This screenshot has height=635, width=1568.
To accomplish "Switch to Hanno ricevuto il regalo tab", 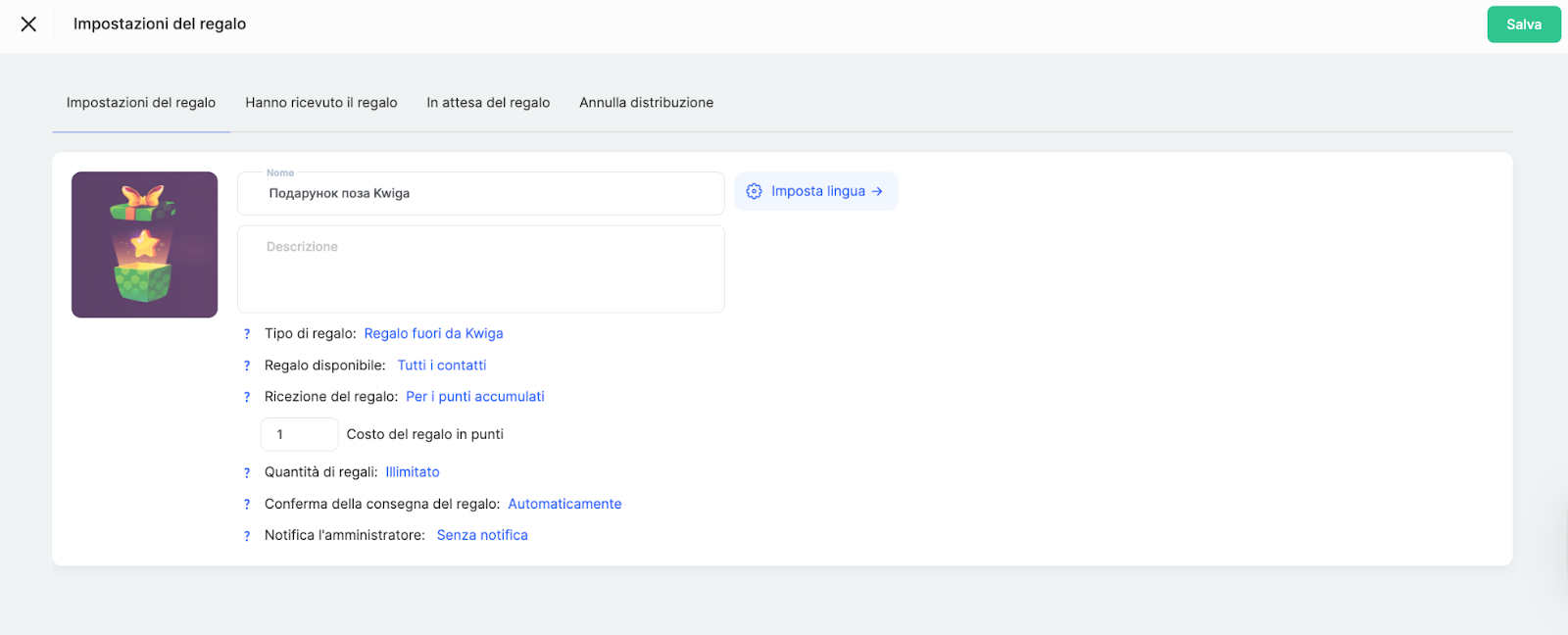I will [x=320, y=103].
